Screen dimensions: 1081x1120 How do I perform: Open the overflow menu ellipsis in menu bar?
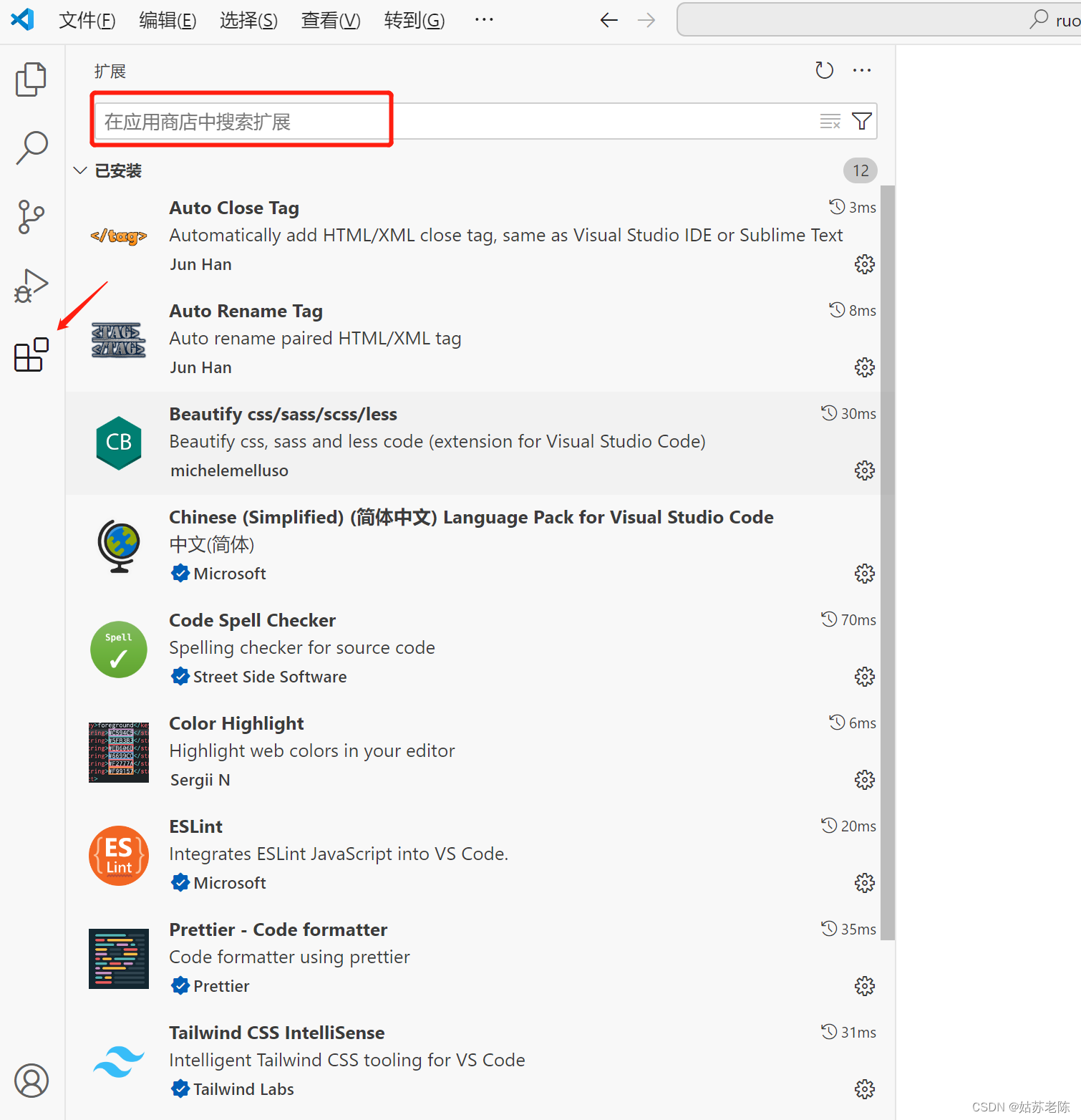(x=484, y=19)
